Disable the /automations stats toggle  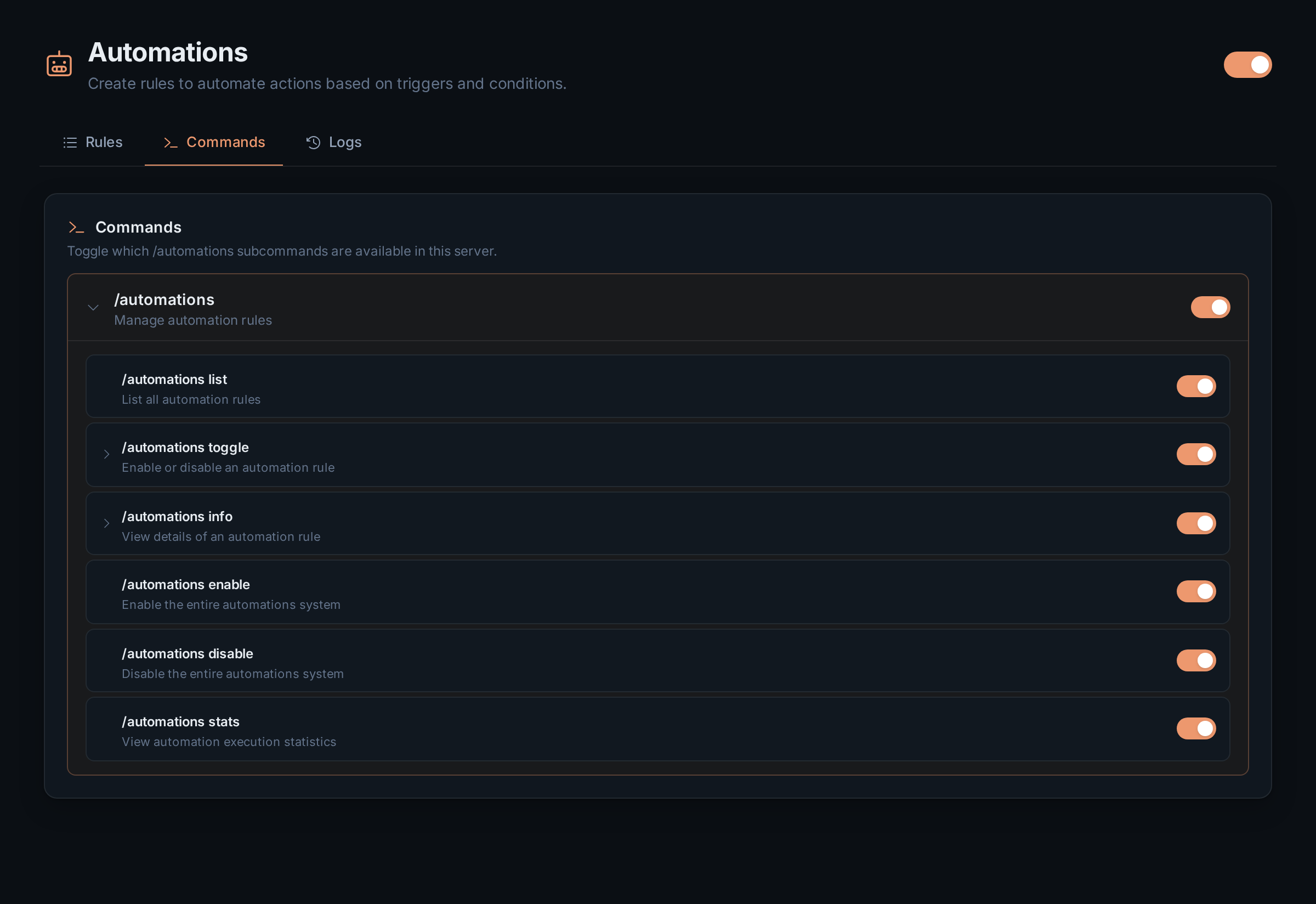click(x=1196, y=728)
